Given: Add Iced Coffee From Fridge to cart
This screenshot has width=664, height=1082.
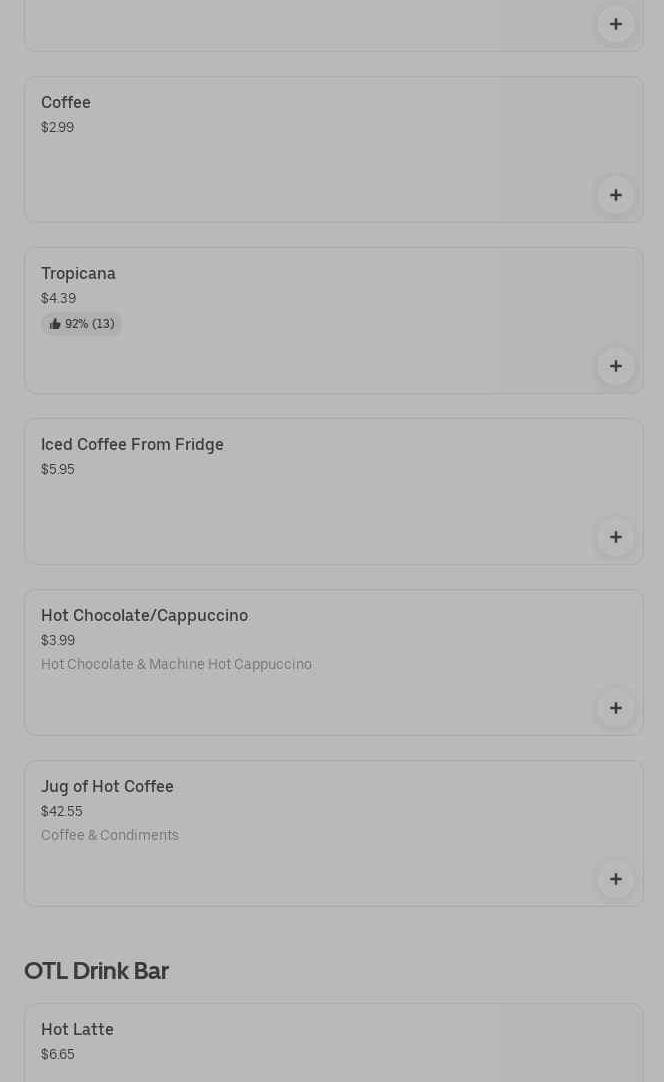Looking at the screenshot, I should (x=615, y=537).
